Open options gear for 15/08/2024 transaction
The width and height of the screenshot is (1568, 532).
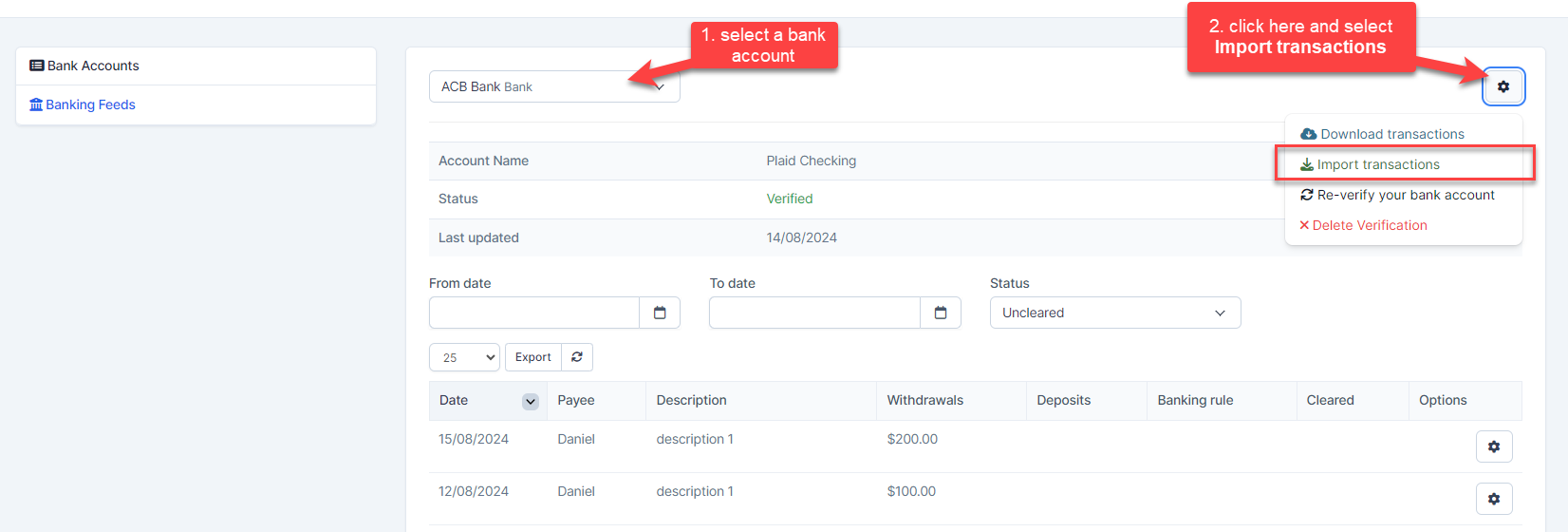tap(1494, 446)
